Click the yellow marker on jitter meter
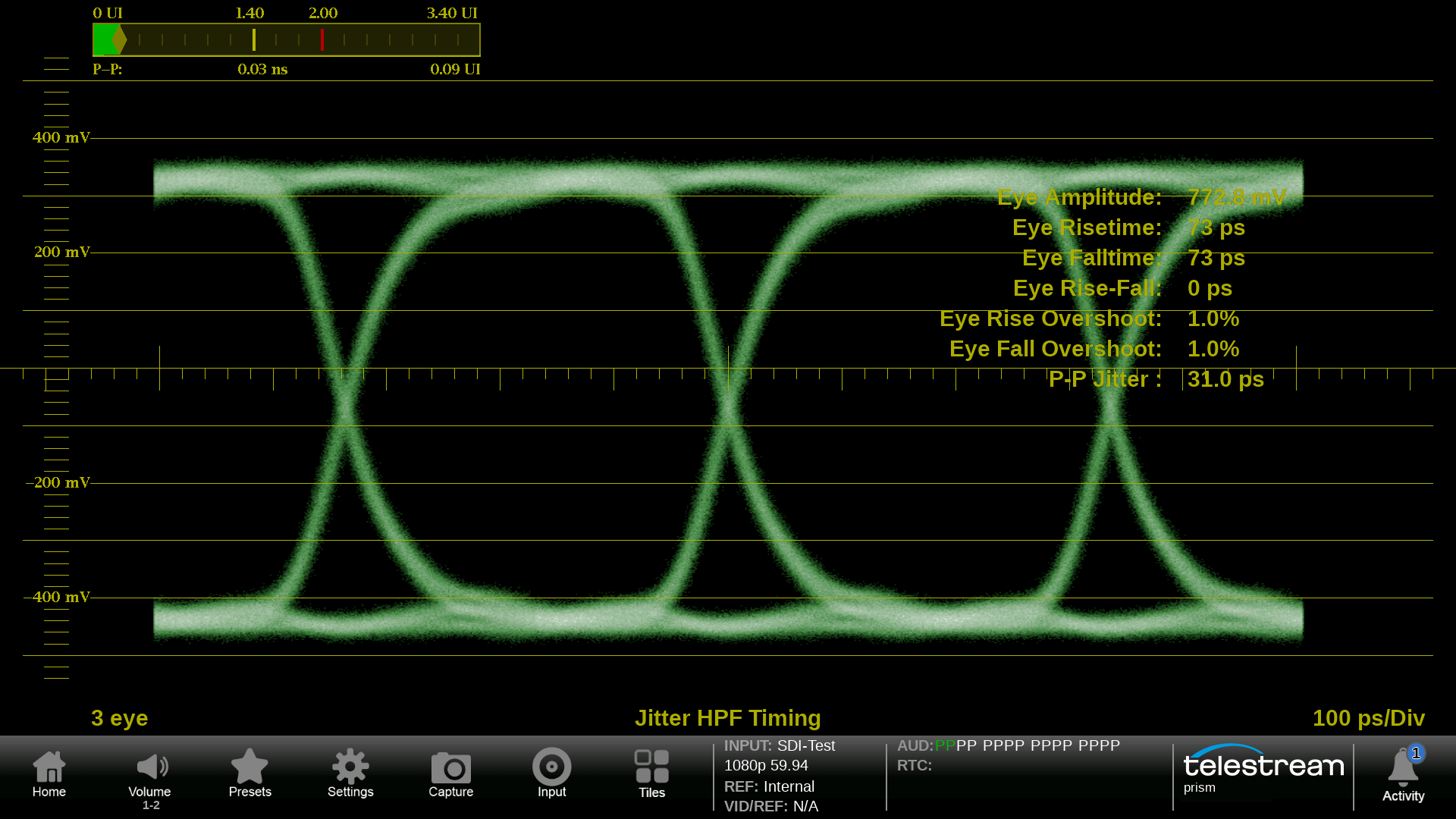This screenshot has width=1456, height=819. (x=254, y=39)
